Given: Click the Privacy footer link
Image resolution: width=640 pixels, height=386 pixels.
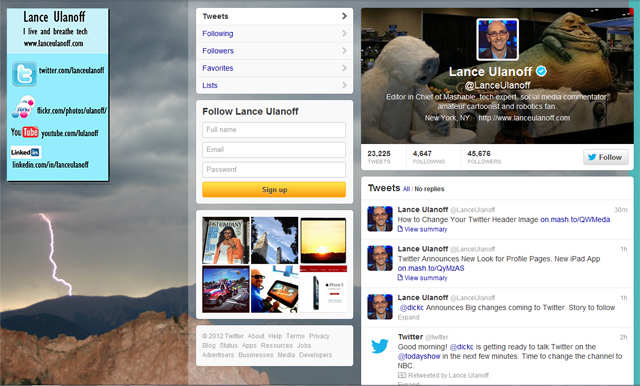Looking at the screenshot, I should [319, 336].
